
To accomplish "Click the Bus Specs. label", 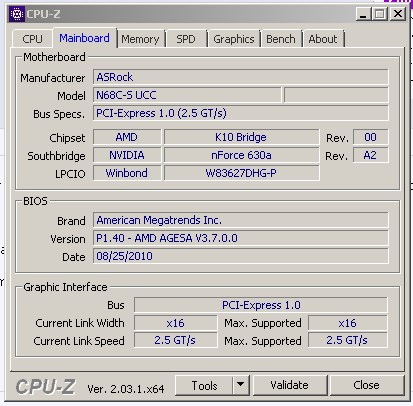I will (59, 114).
